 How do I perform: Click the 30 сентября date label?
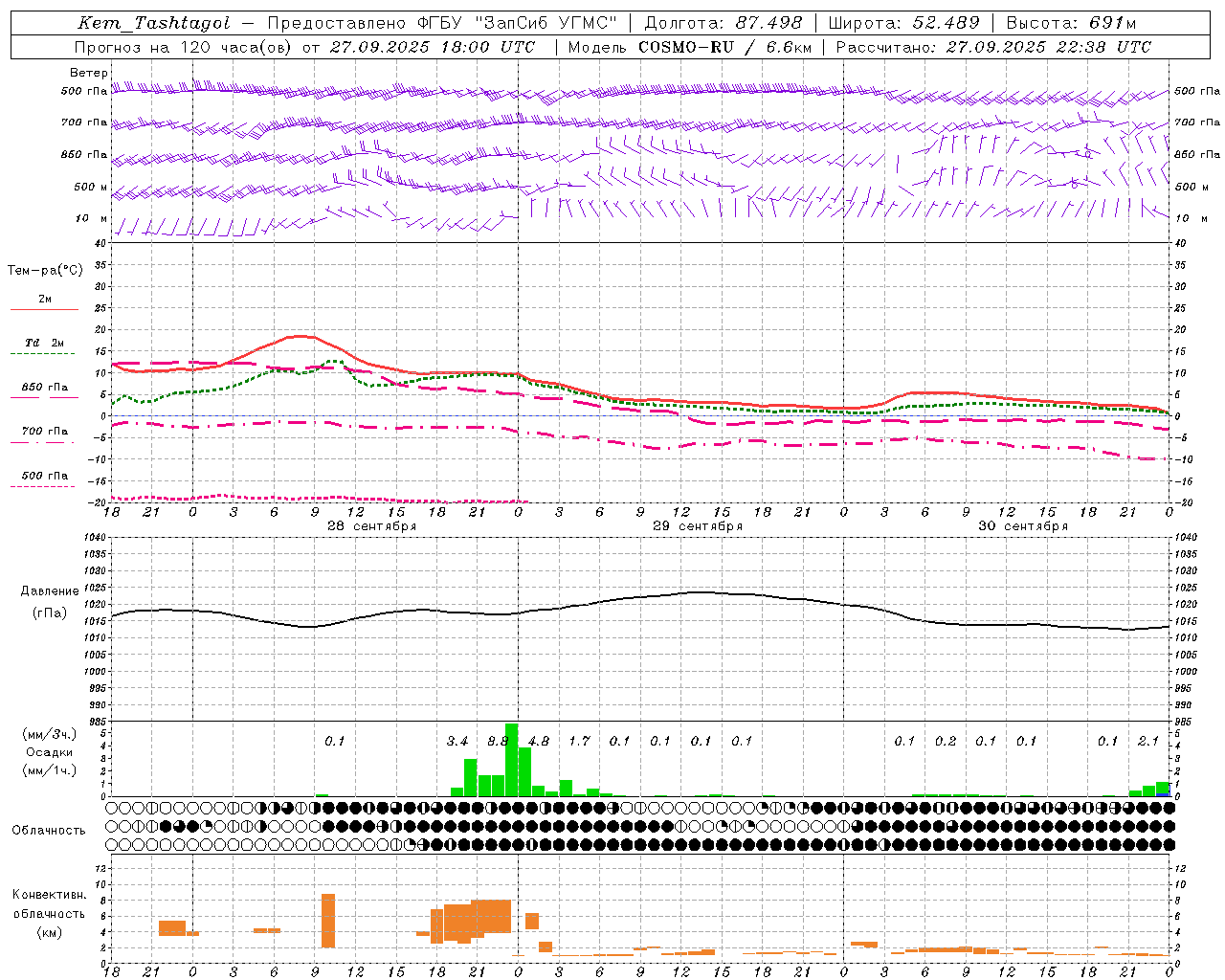[x=1023, y=526]
